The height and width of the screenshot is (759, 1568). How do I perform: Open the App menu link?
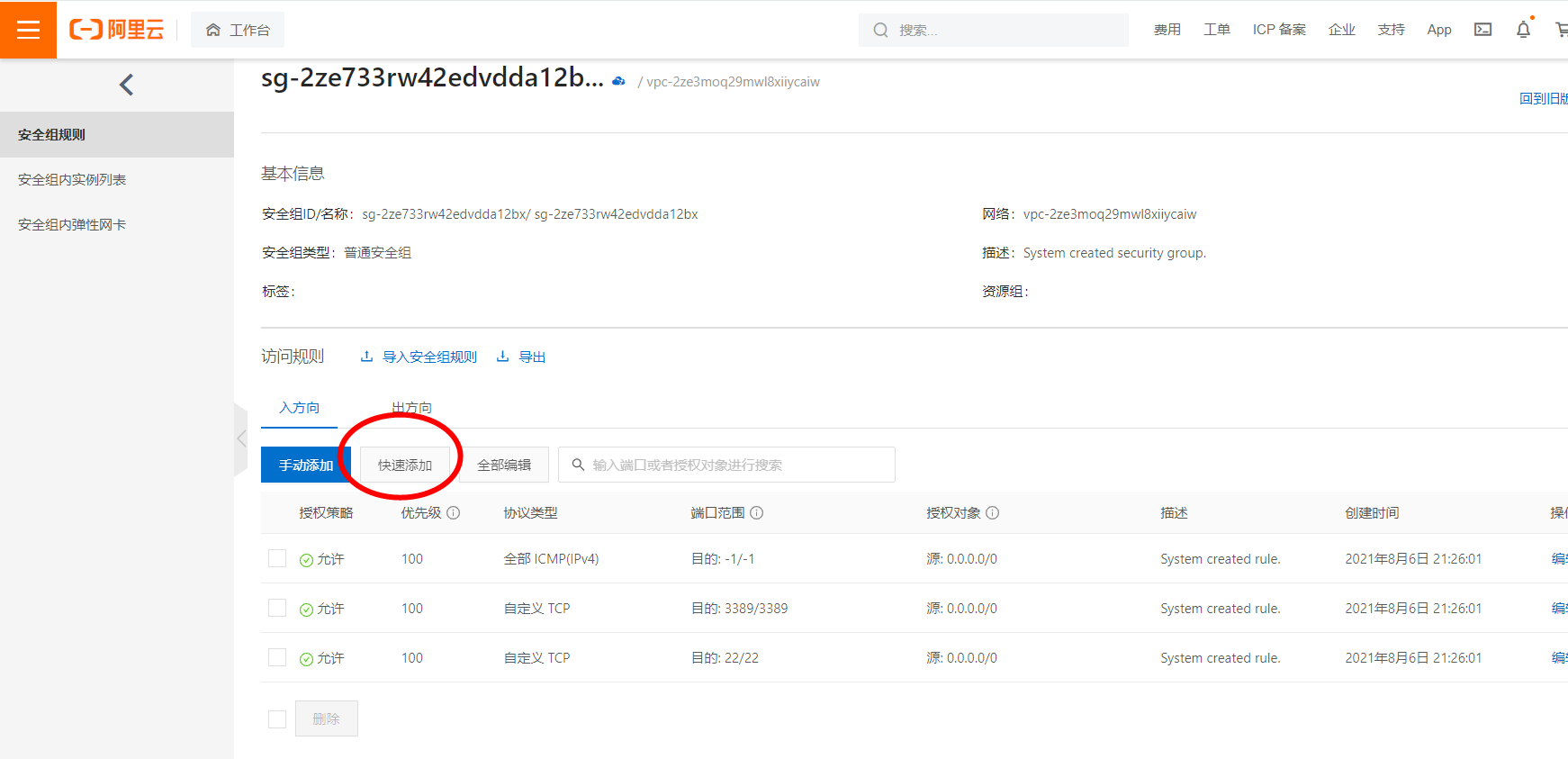click(x=1439, y=30)
